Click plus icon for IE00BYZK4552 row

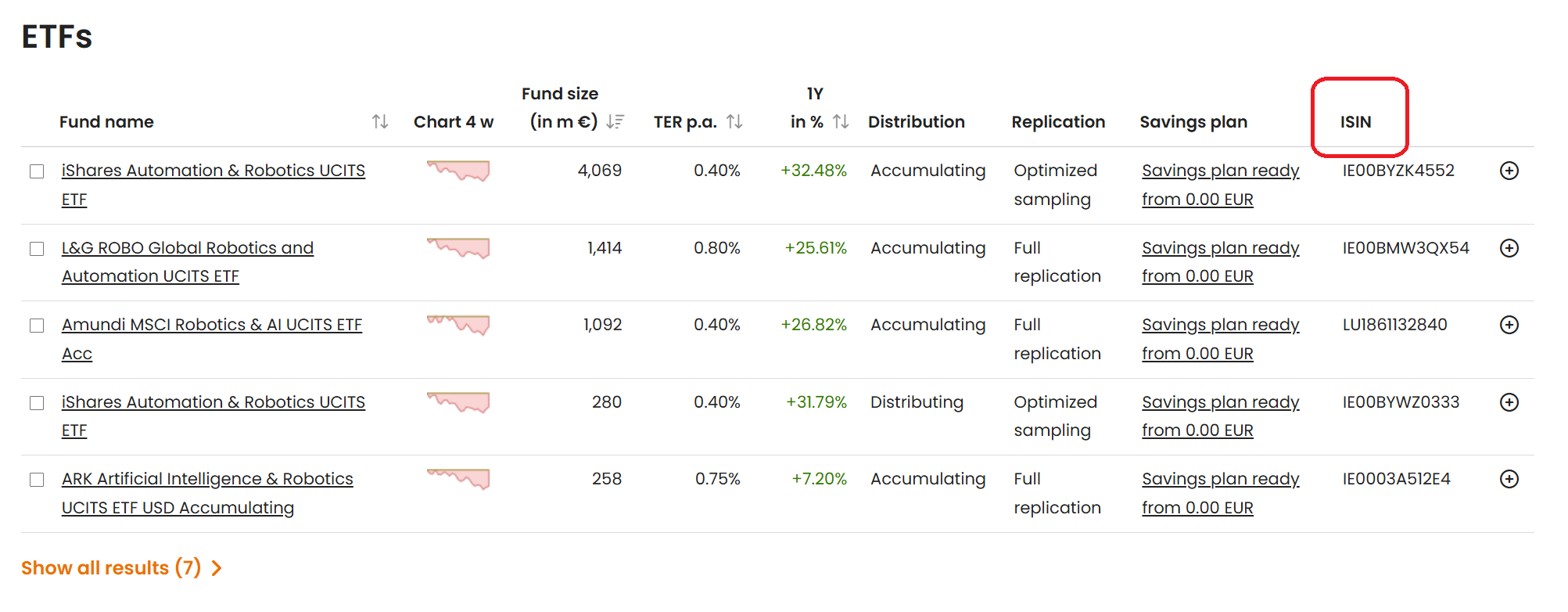click(x=1509, y=171)
